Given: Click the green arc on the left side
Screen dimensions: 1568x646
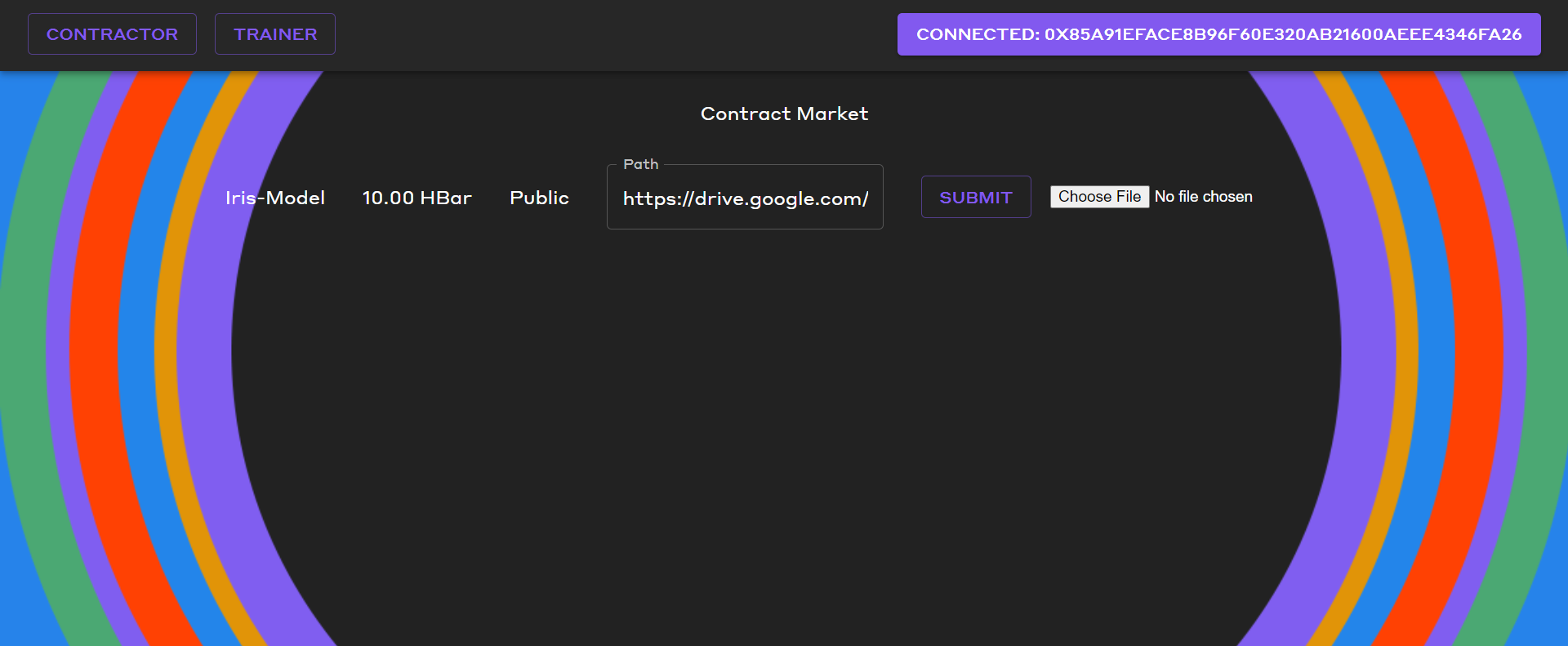Looking at the screenshot, I should pyautogui.click(x=23, y=351).
